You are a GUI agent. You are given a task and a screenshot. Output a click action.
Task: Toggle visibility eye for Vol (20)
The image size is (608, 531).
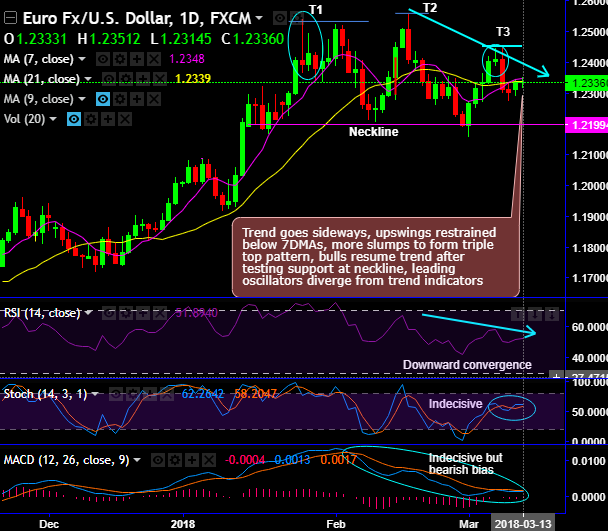pyautogui.click(x=74, y=119)
